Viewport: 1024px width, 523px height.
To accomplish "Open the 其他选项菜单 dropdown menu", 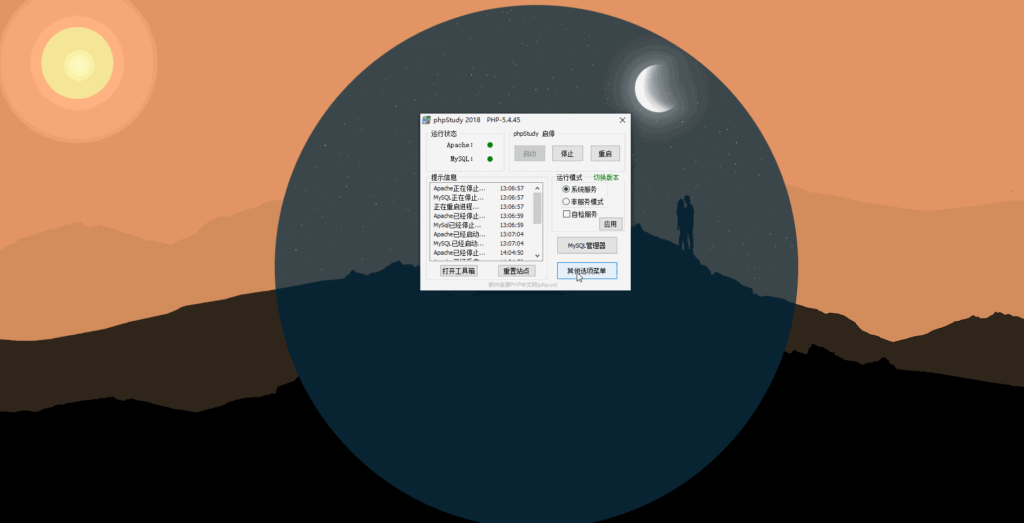I will click(586, 270).
